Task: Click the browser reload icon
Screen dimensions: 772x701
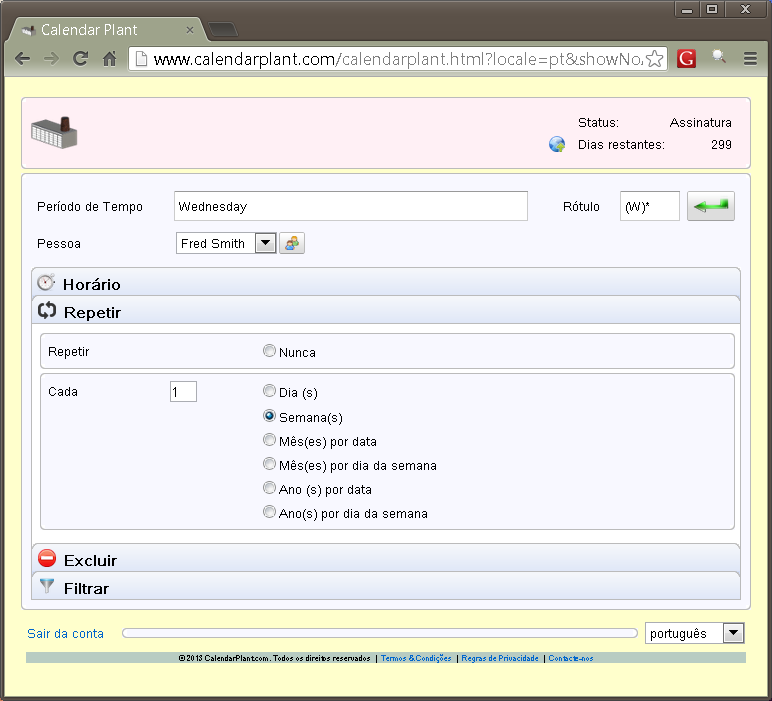Action: (81, 59)
